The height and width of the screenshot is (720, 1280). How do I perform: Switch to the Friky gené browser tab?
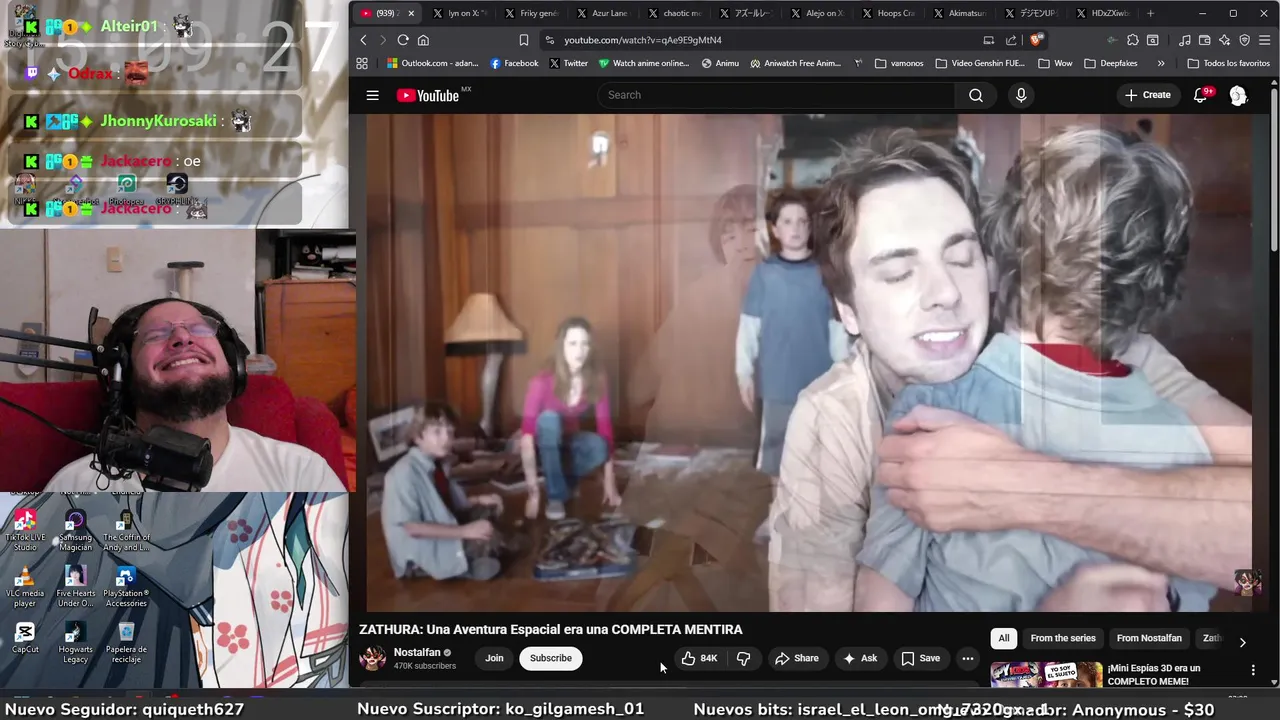(530, 13)
